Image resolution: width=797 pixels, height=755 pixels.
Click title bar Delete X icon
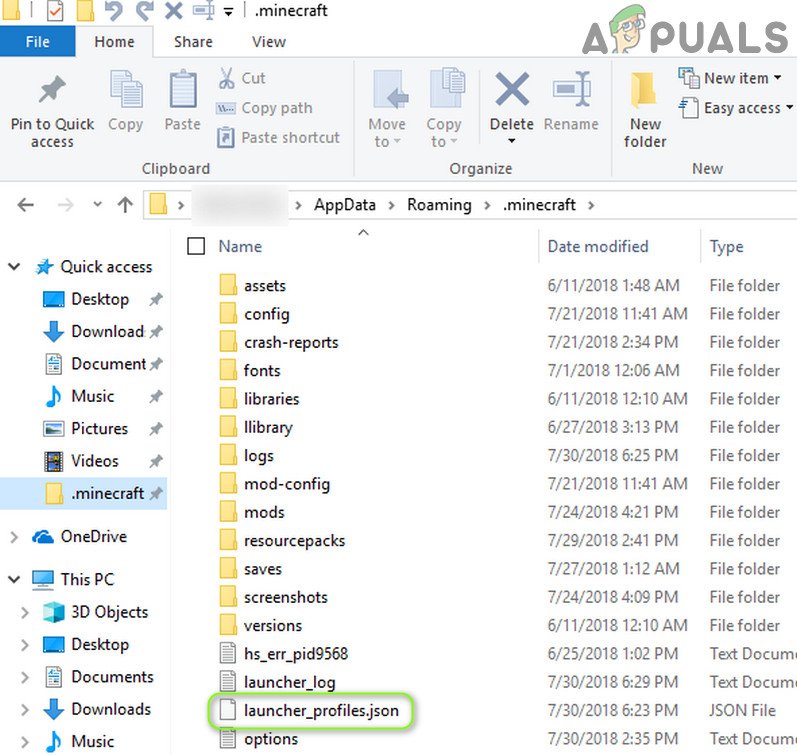coord(173,10)
